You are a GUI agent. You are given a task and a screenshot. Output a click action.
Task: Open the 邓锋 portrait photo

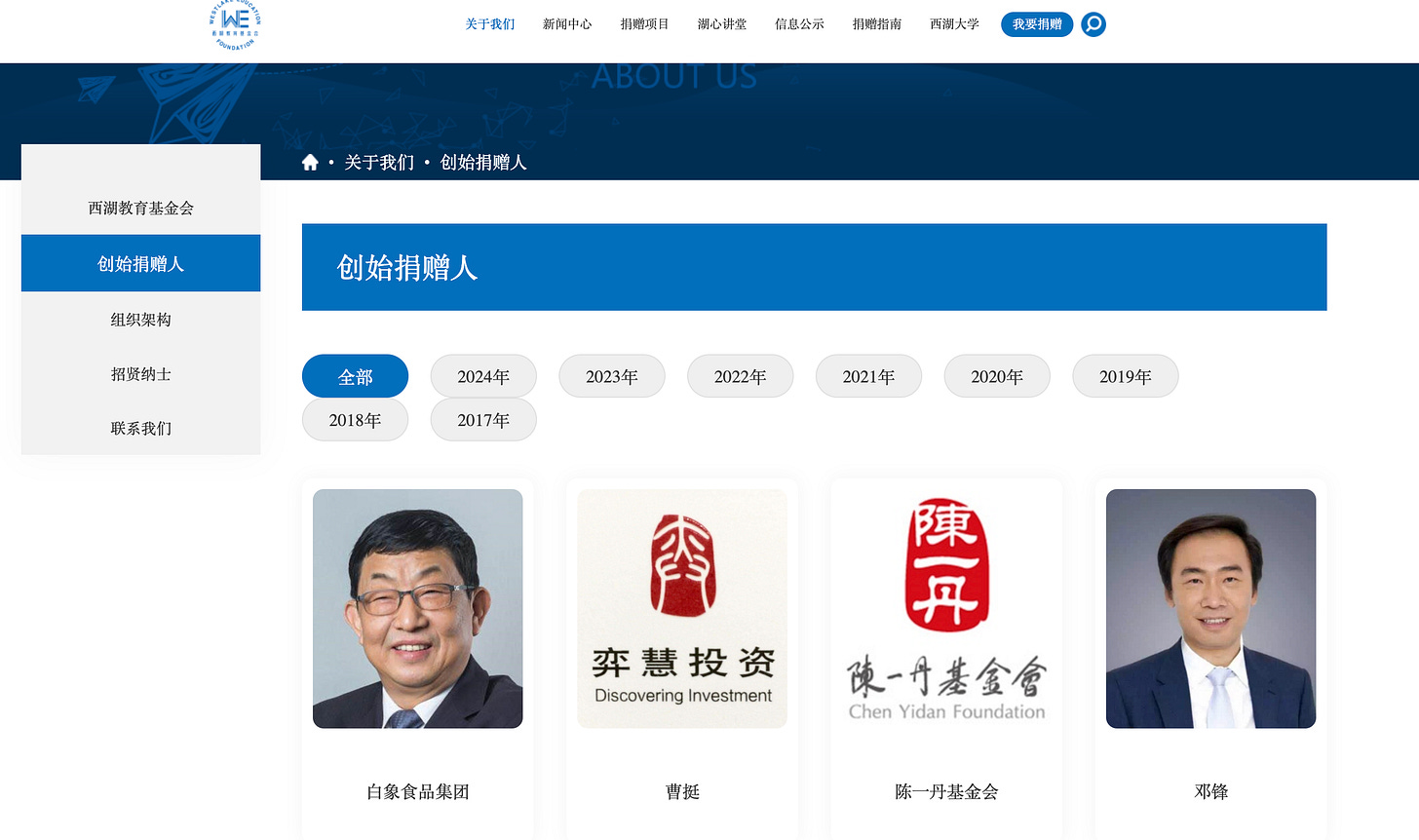click(x=1211, y=609)
